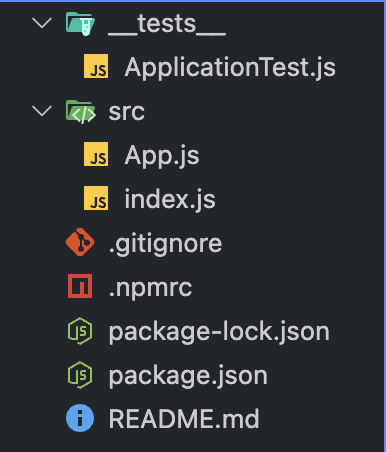Click the git icon beside .gitignore
This screenshot has width=386, height=452.
(80, 242)
